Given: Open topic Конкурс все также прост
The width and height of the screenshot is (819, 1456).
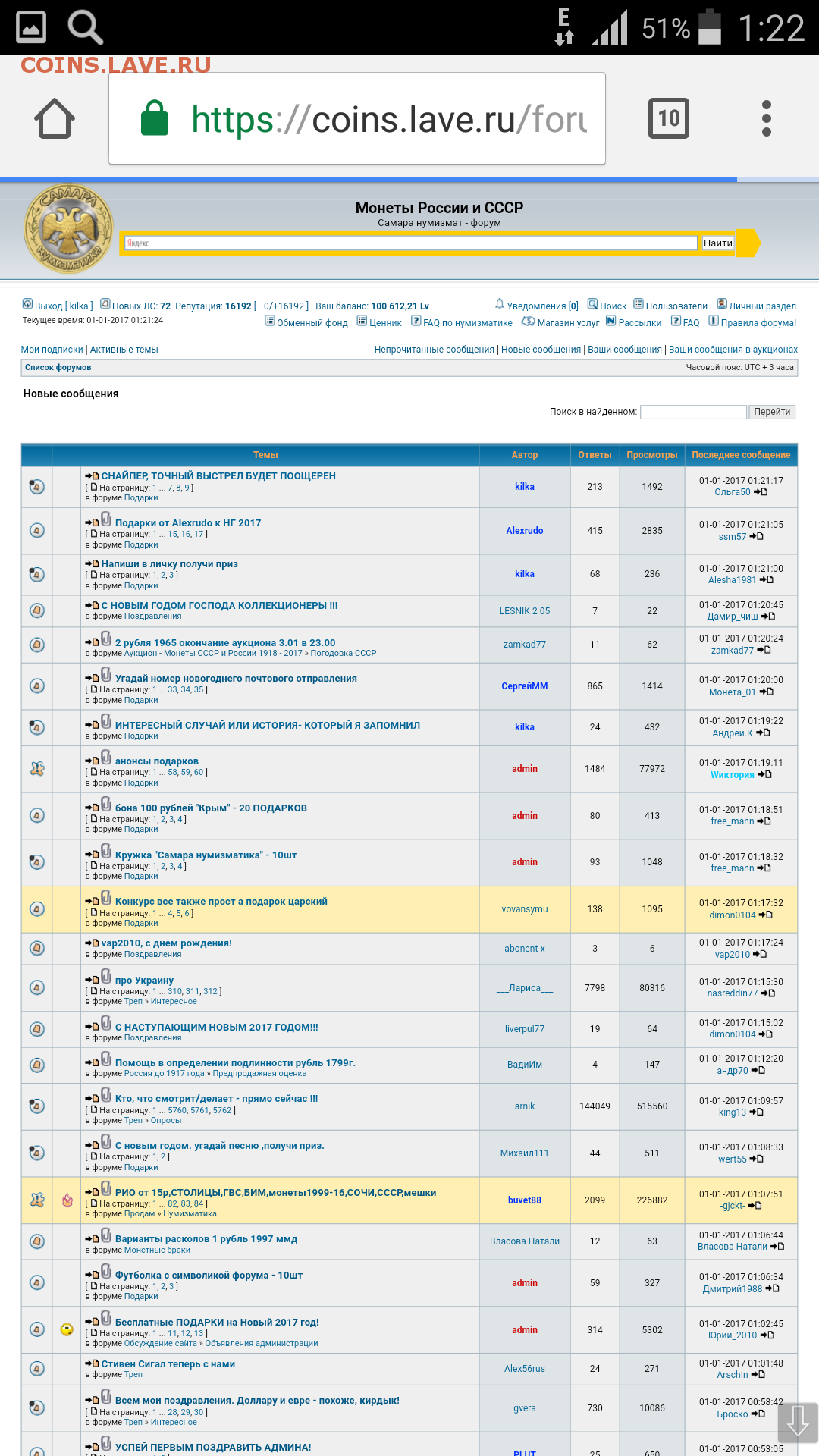Looking at the screenshot, I should pyautogui.click(x=221, y=902).
